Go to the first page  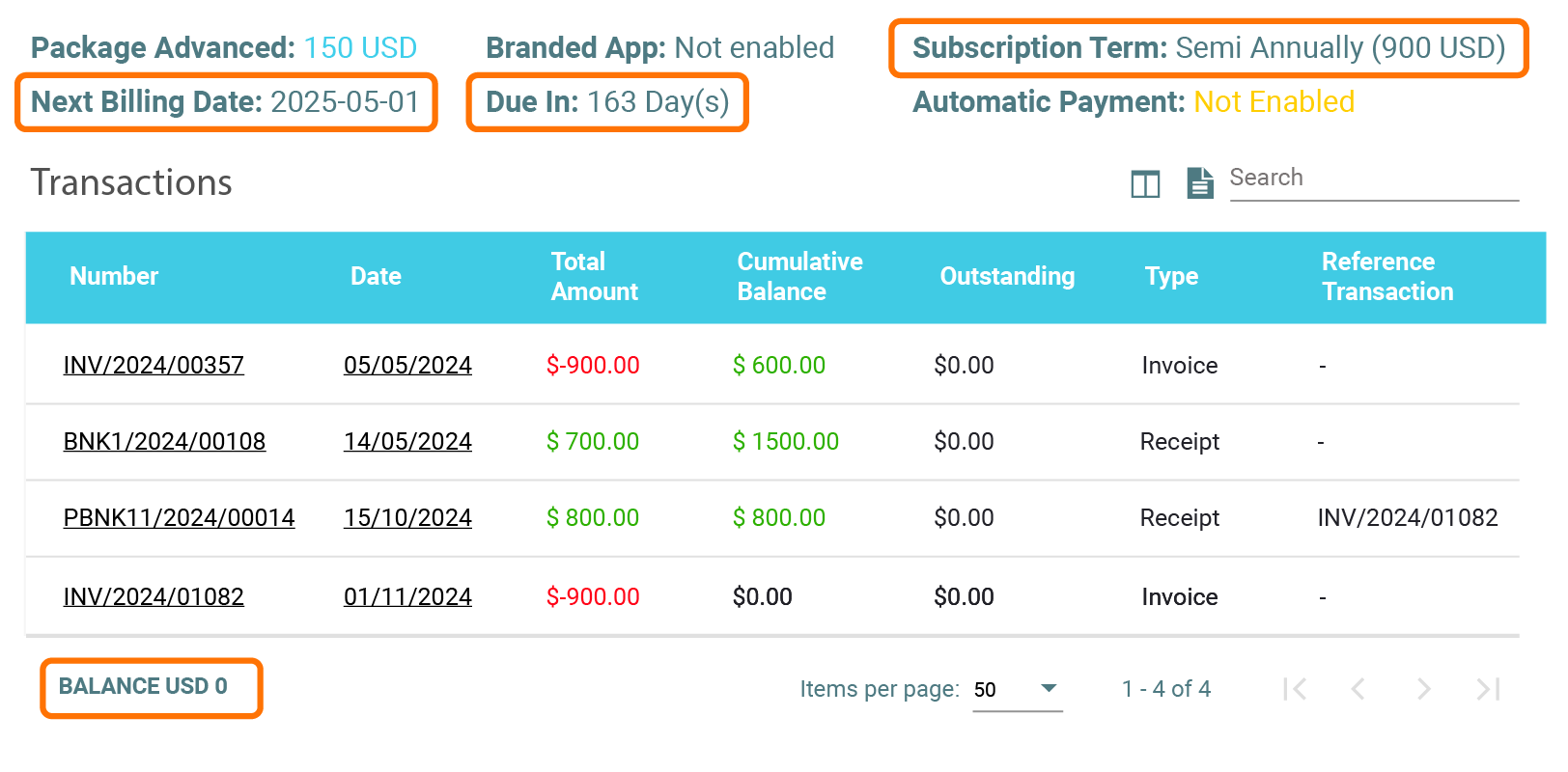click(x=1295, y=689)
